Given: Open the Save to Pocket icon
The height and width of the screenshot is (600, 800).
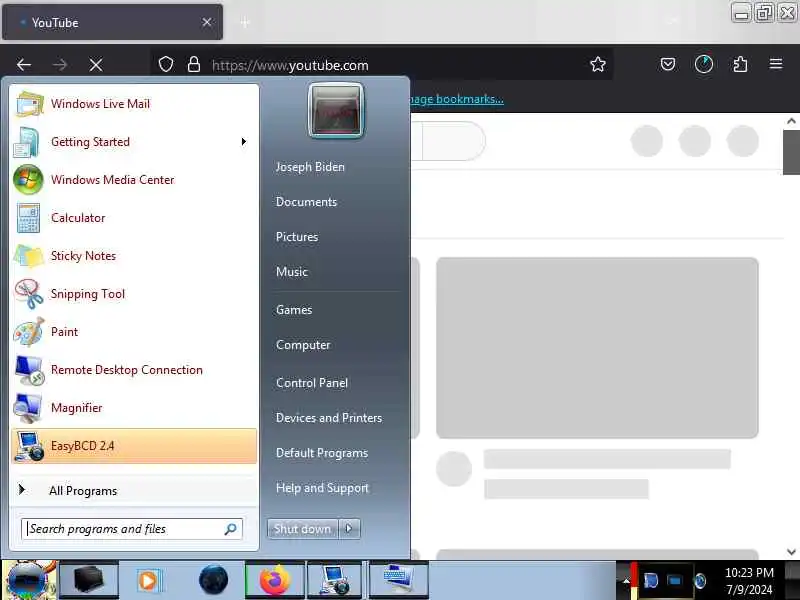Looking at the screenshot, I should click(668, 64).
